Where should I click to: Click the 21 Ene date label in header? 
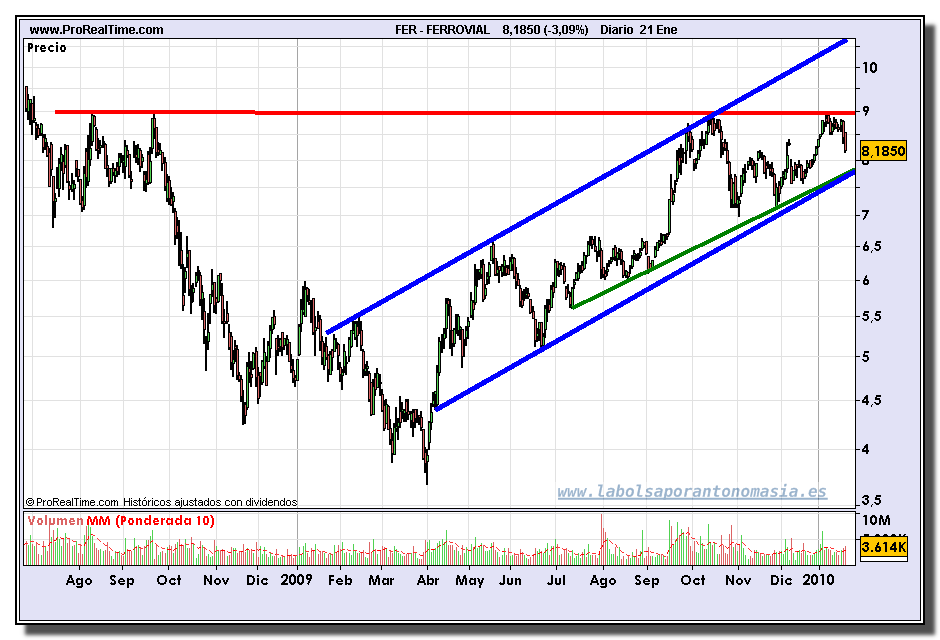tap(658, 29)
